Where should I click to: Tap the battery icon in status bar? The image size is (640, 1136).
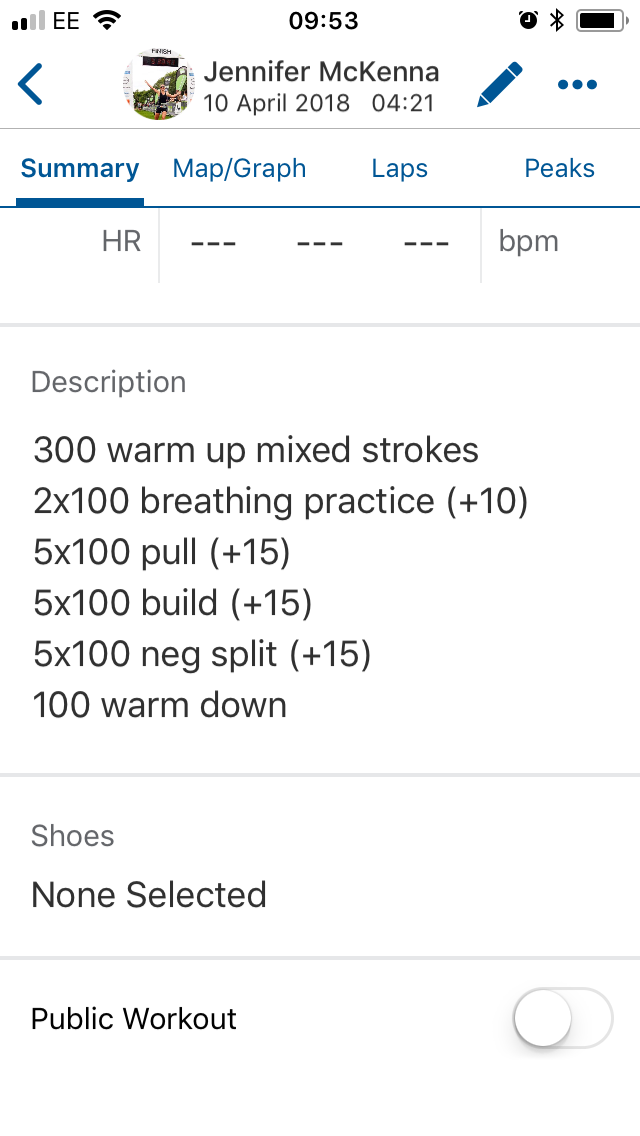(600, 20)
